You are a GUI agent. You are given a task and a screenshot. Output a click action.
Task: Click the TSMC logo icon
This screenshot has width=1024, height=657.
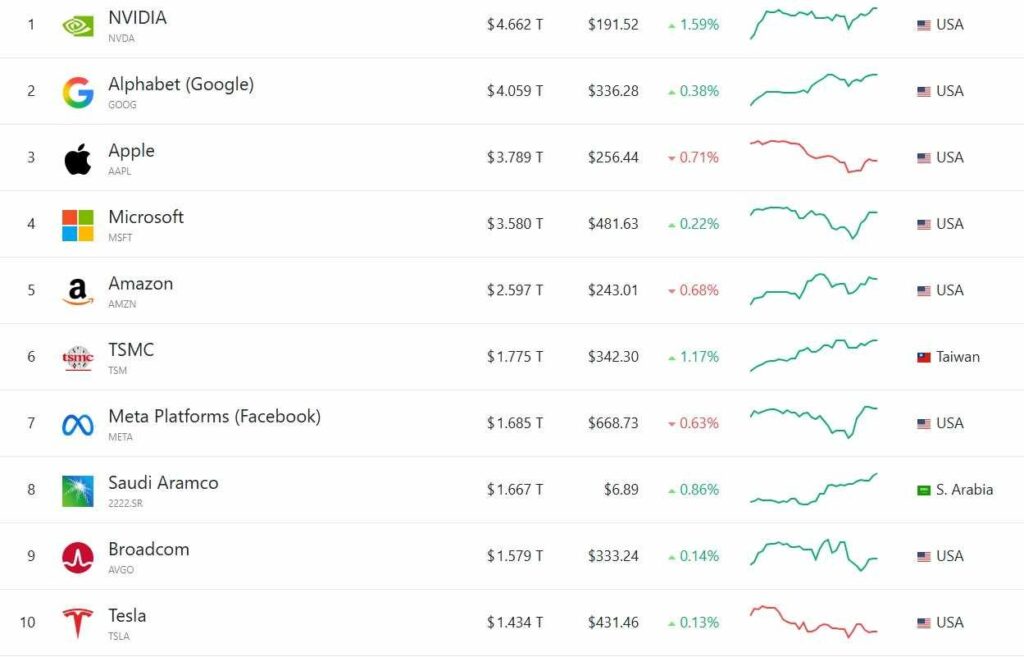78,357
